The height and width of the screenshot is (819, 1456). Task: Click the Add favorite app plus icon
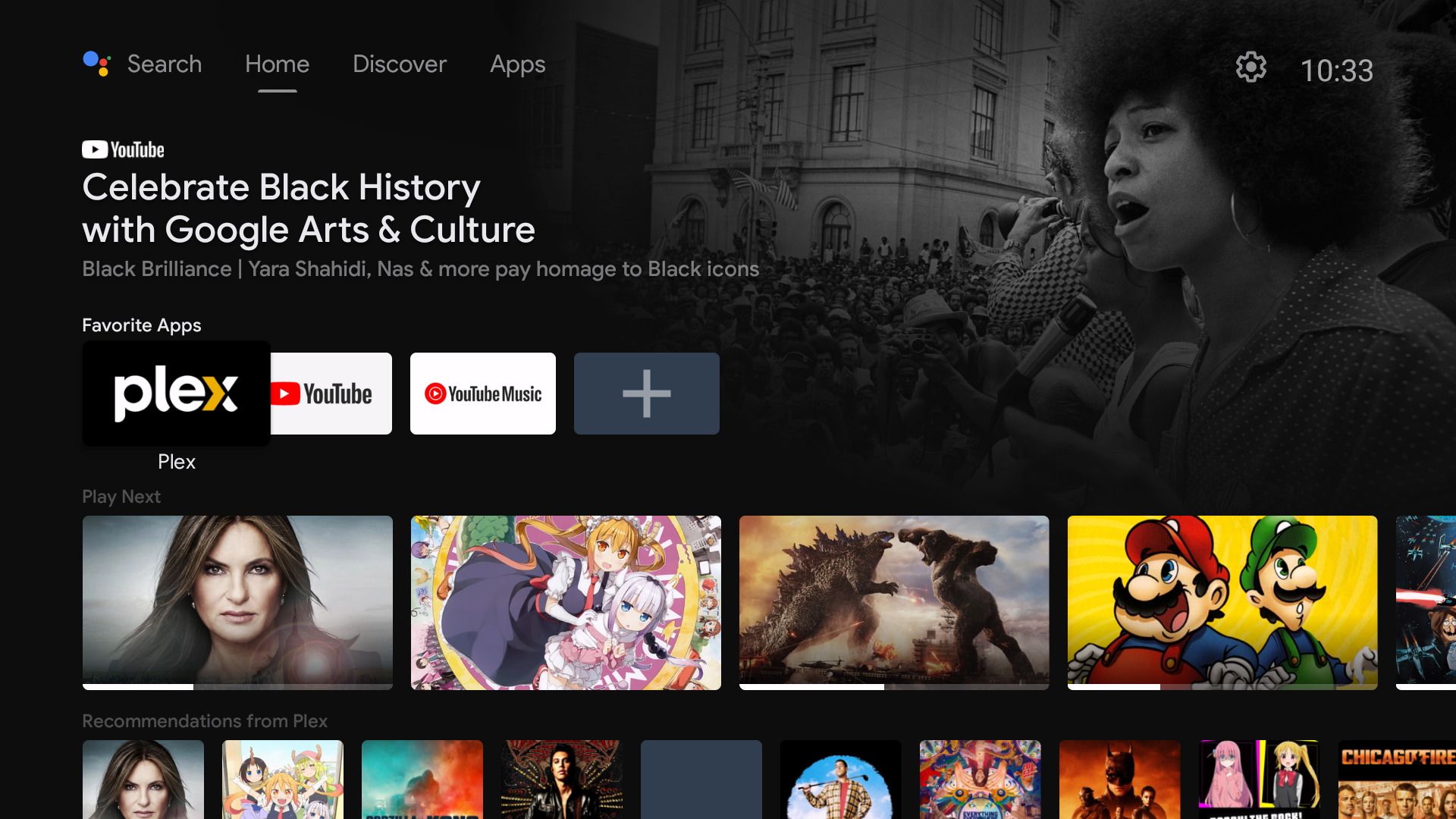tap(645, 393)
